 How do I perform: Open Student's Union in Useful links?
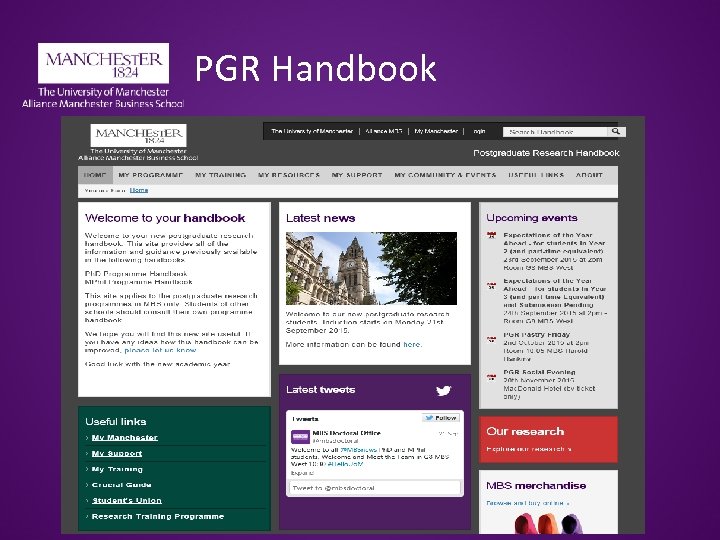(127, 501)
